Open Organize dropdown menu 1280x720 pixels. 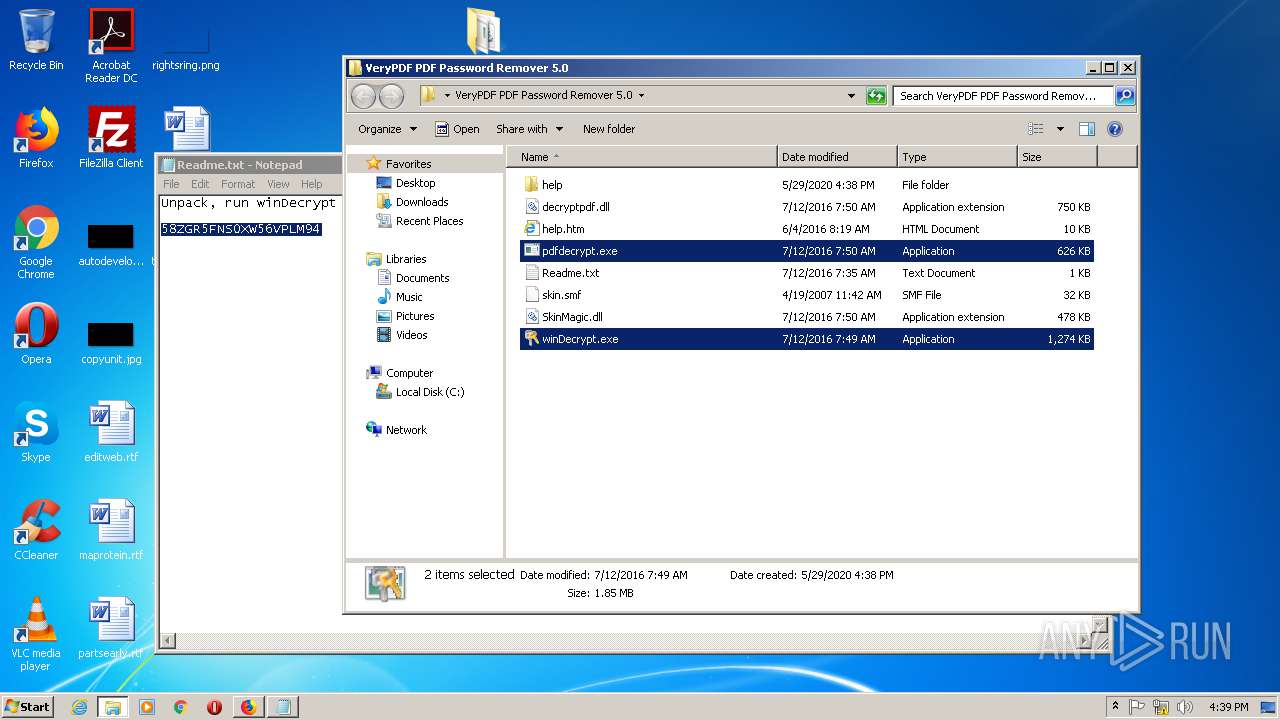[x=387, y=129]
